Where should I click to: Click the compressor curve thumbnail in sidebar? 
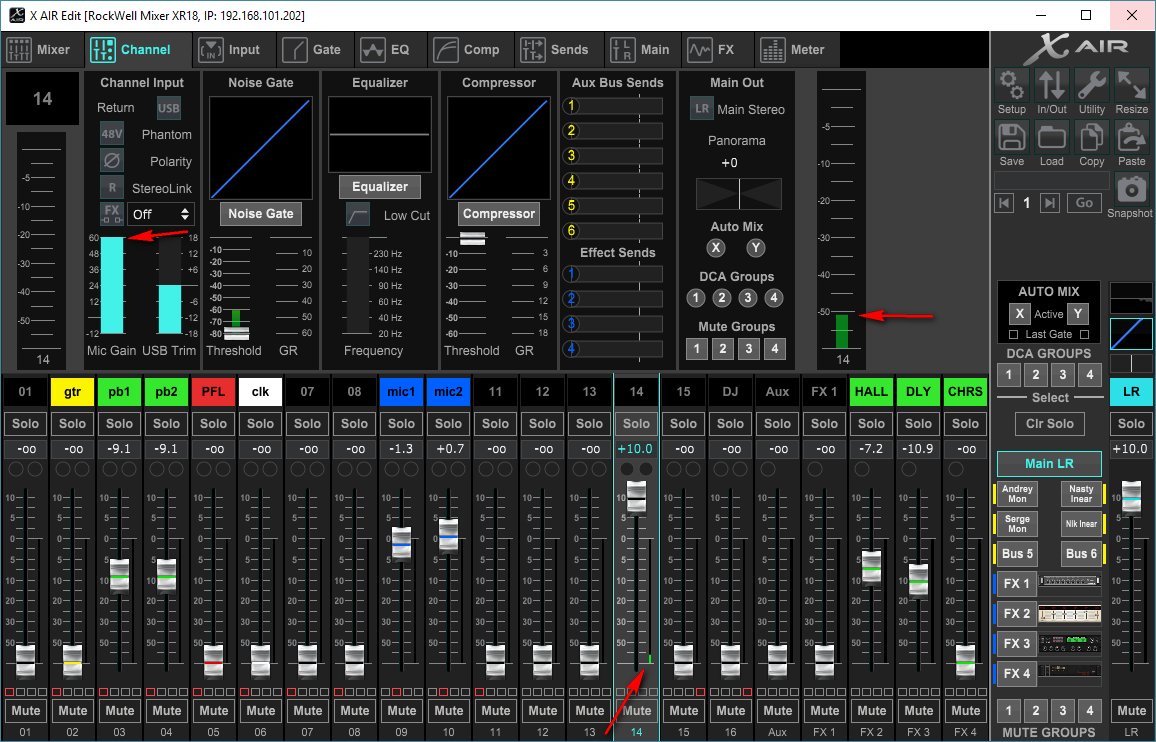coord(1131,334)
